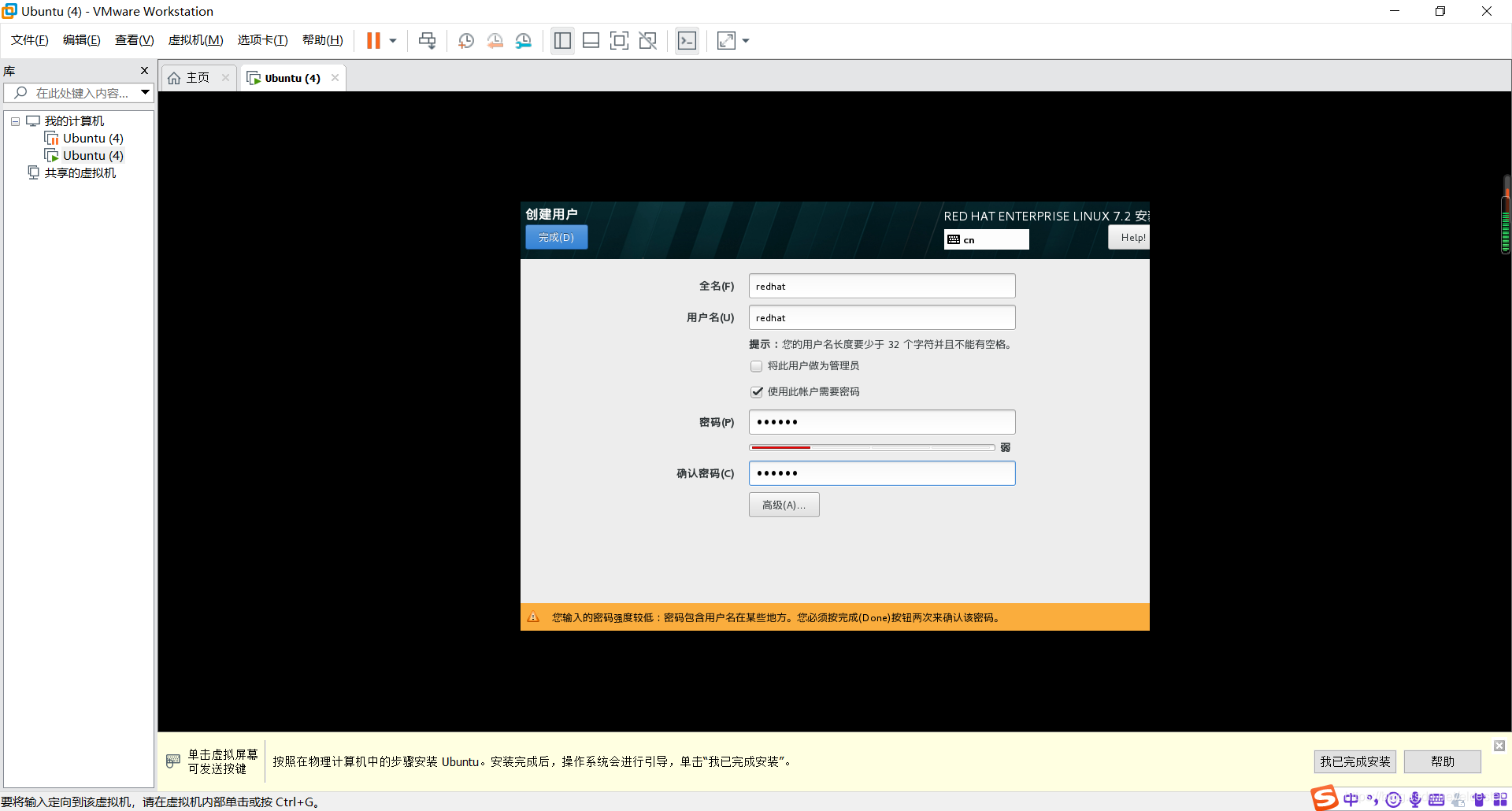Open stretch display dropdown arrow
1512x811 pixels.
(x=746, y=41)
